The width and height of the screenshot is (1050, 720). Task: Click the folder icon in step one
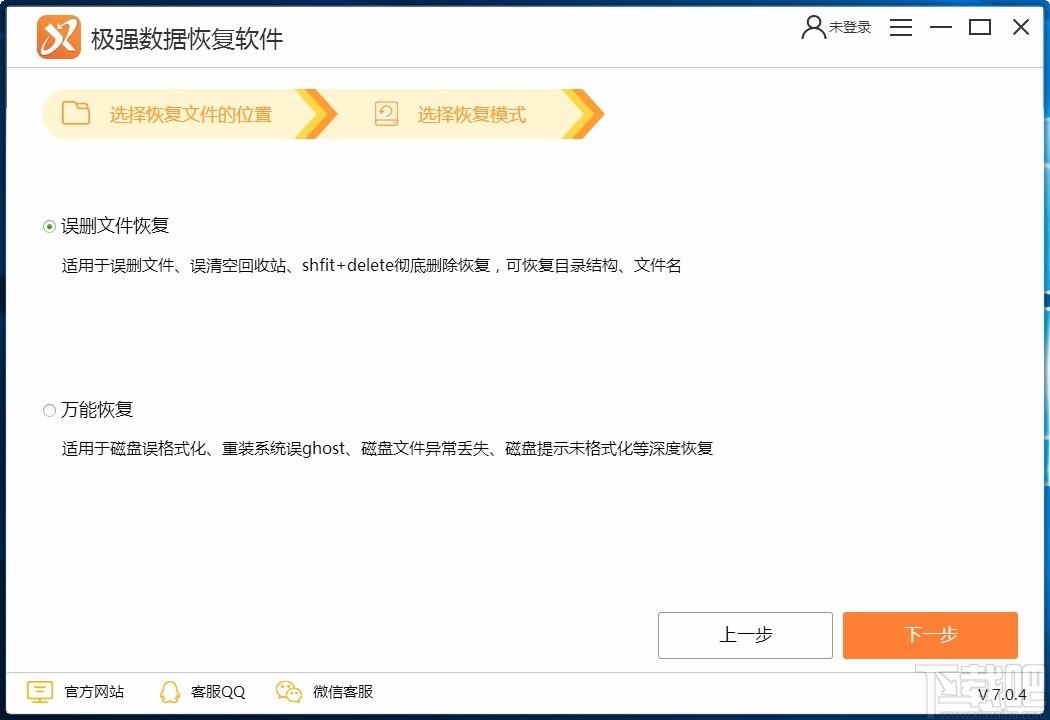[x=76, y=113]
